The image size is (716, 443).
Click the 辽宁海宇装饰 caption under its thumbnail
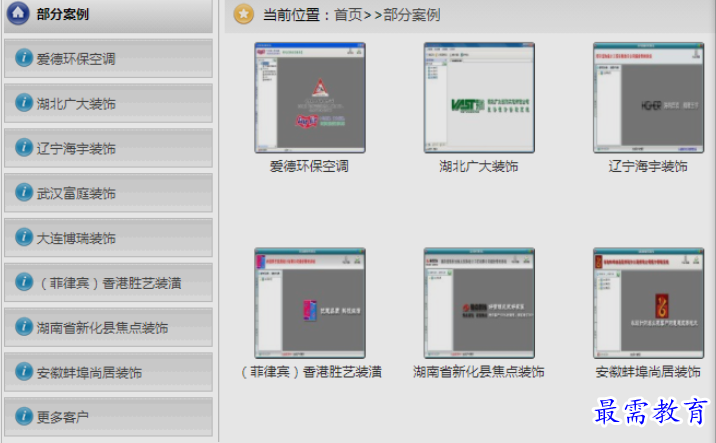(648, 166)
